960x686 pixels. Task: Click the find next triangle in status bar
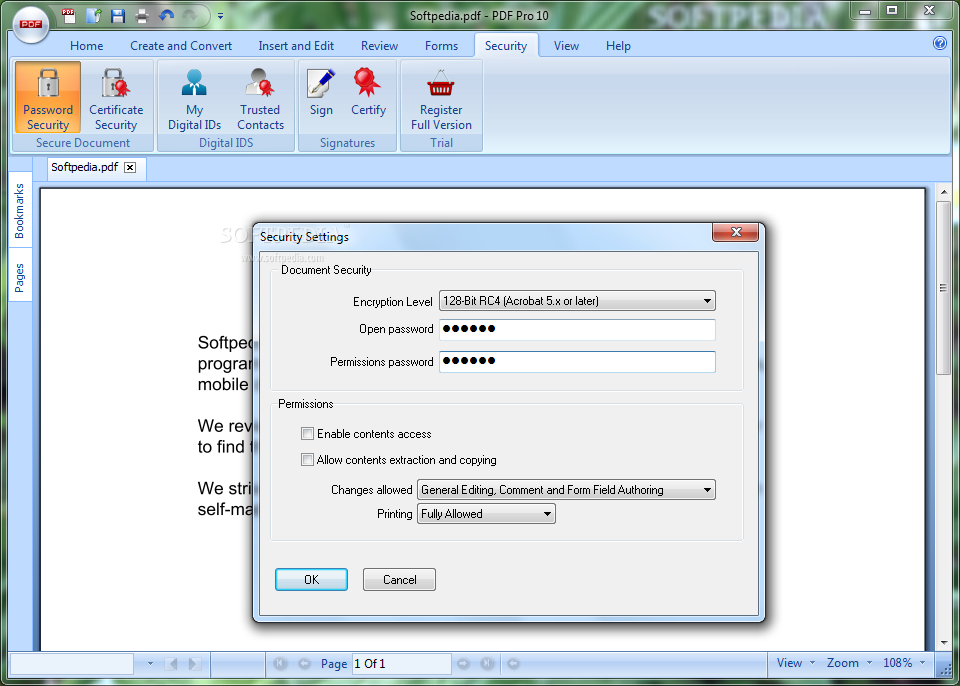point(194,663)
